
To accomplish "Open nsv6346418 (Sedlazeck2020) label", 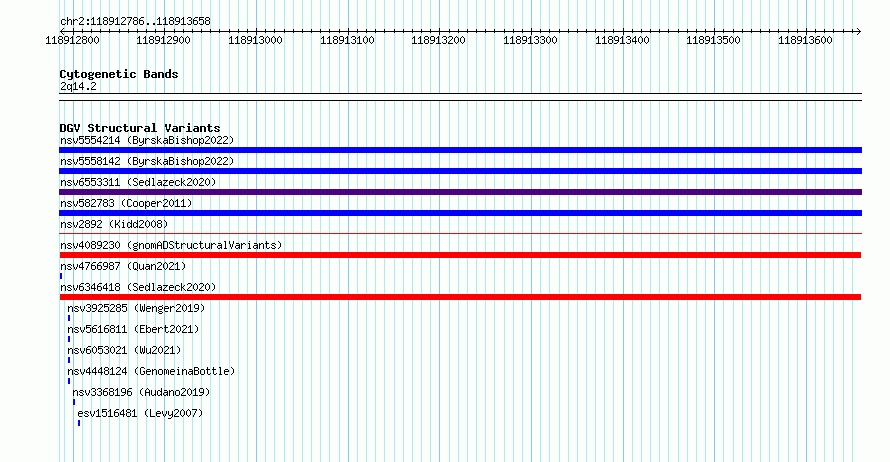I will 138,287.
